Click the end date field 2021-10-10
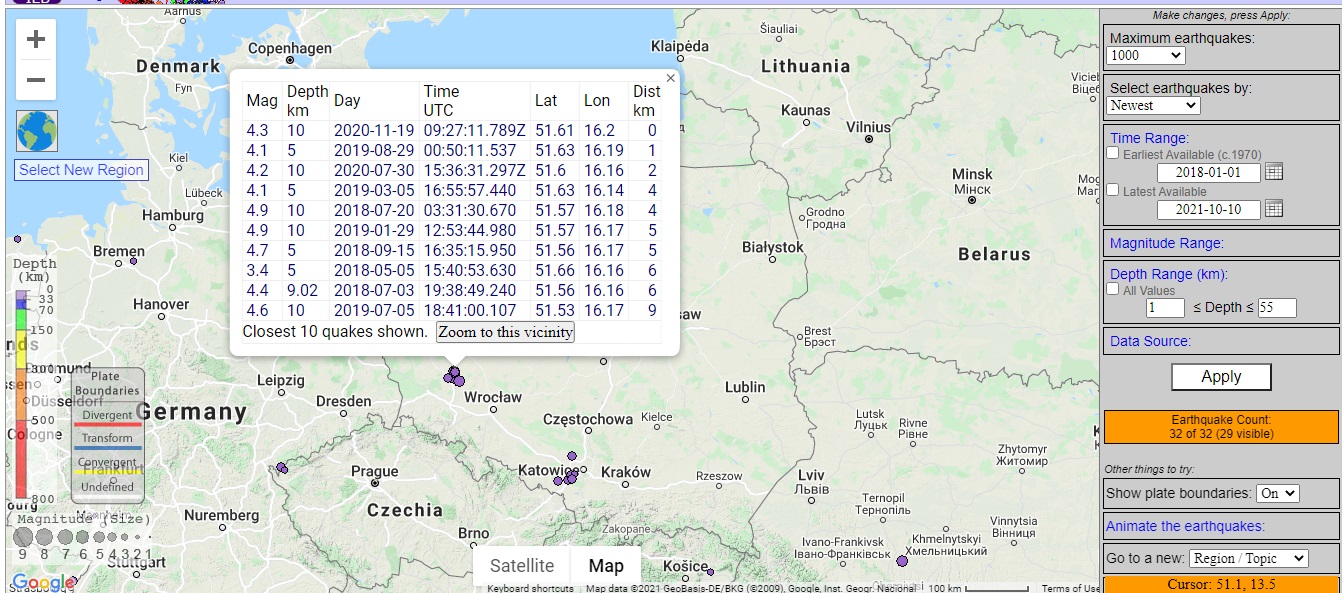This screenshot has height=593, width=1342. pyautogui.click(x=1208, y=210)
